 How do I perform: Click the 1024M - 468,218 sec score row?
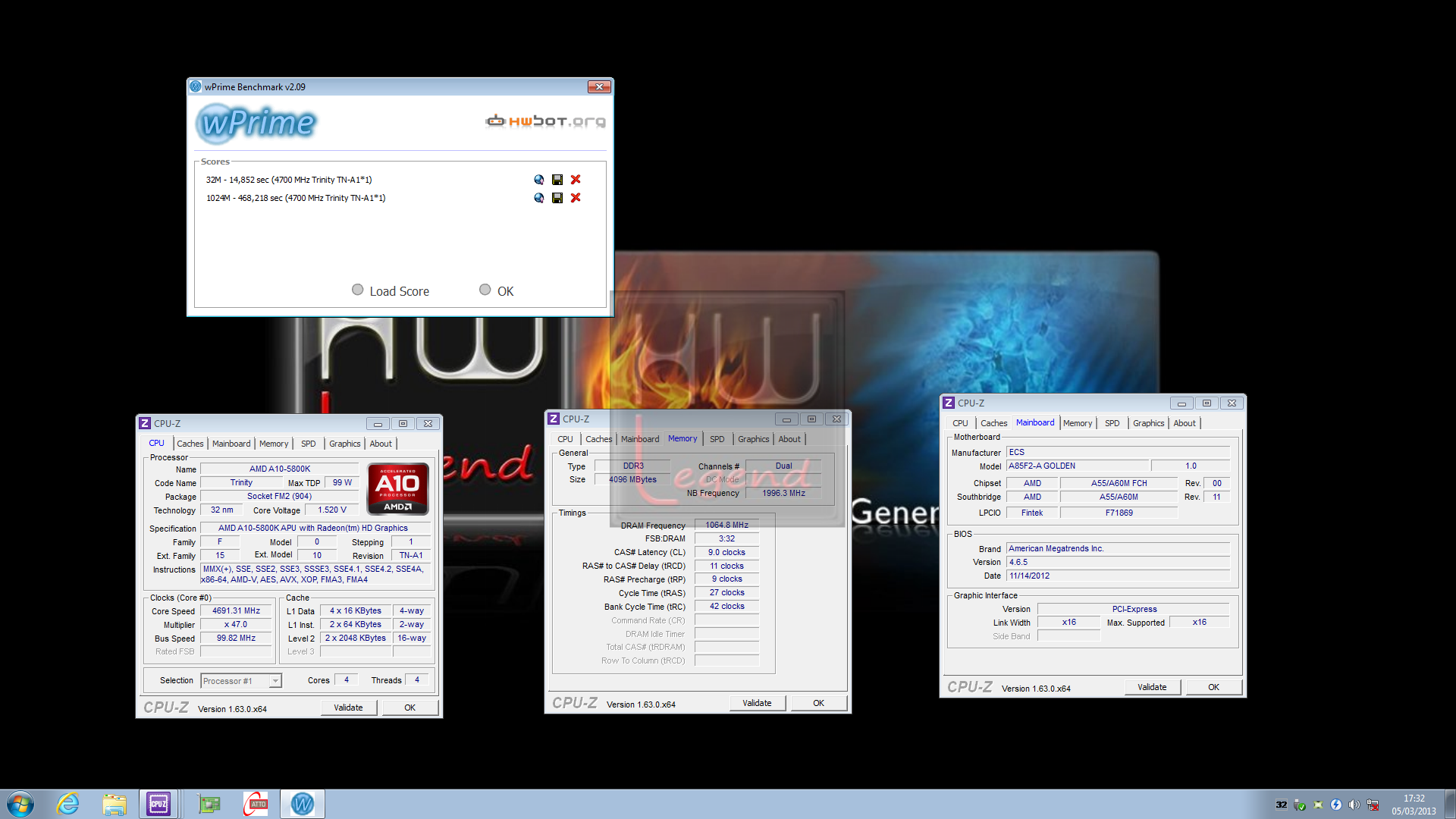pos(296,198)
